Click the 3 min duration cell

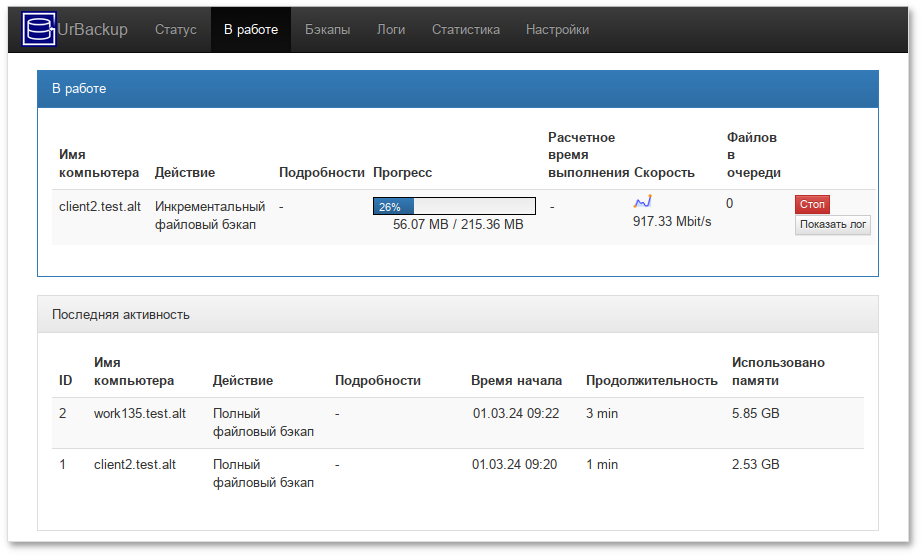602,413
